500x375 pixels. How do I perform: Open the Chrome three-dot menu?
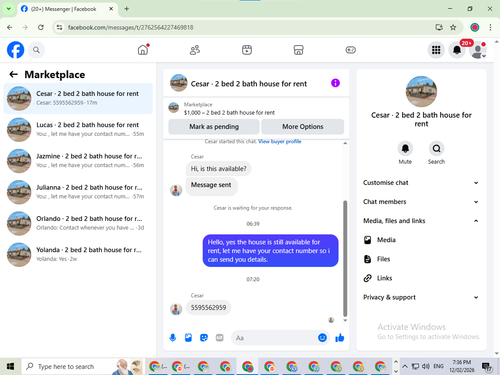490,27
